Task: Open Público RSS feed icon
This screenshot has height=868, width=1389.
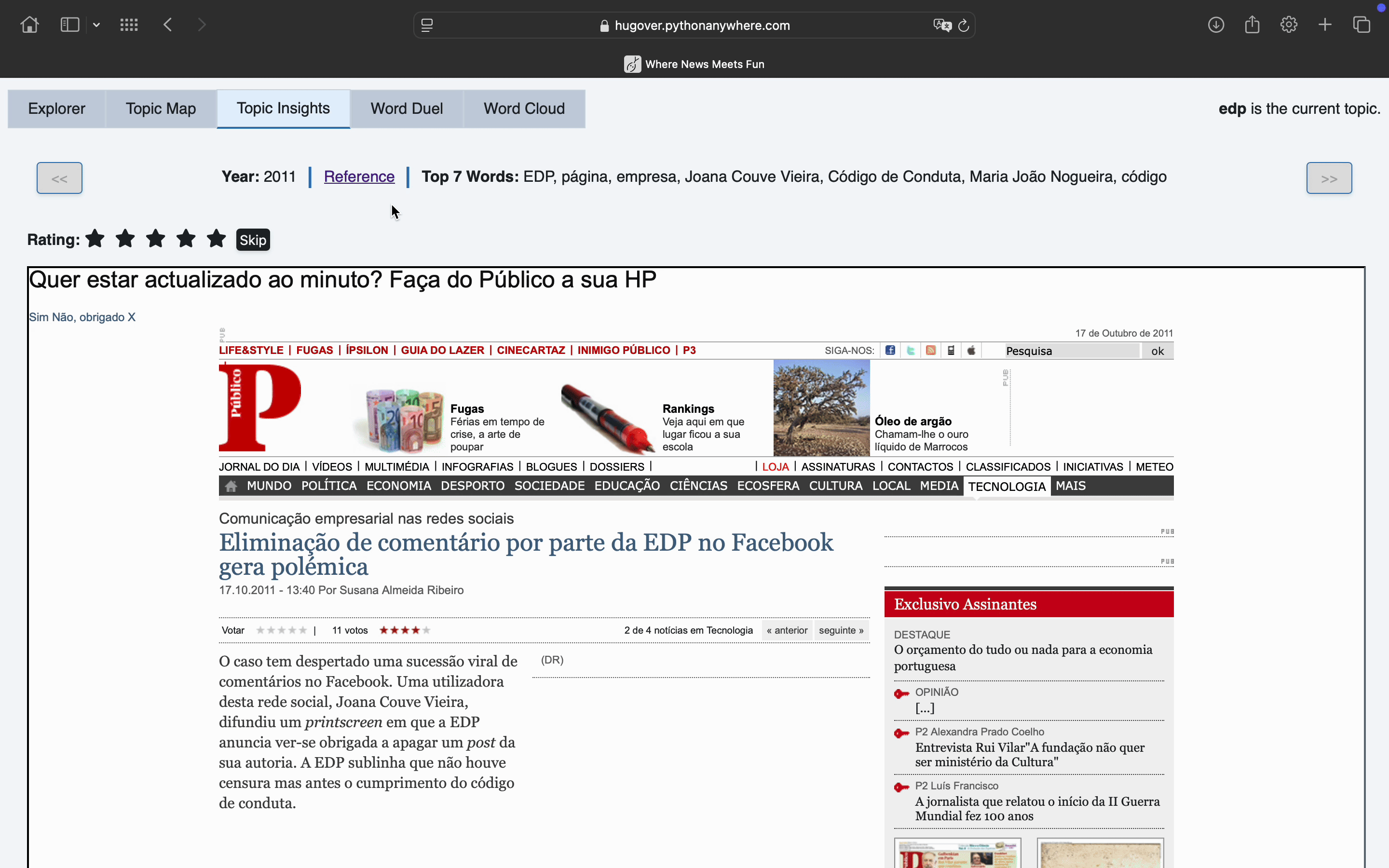Action: coord(930,350)
